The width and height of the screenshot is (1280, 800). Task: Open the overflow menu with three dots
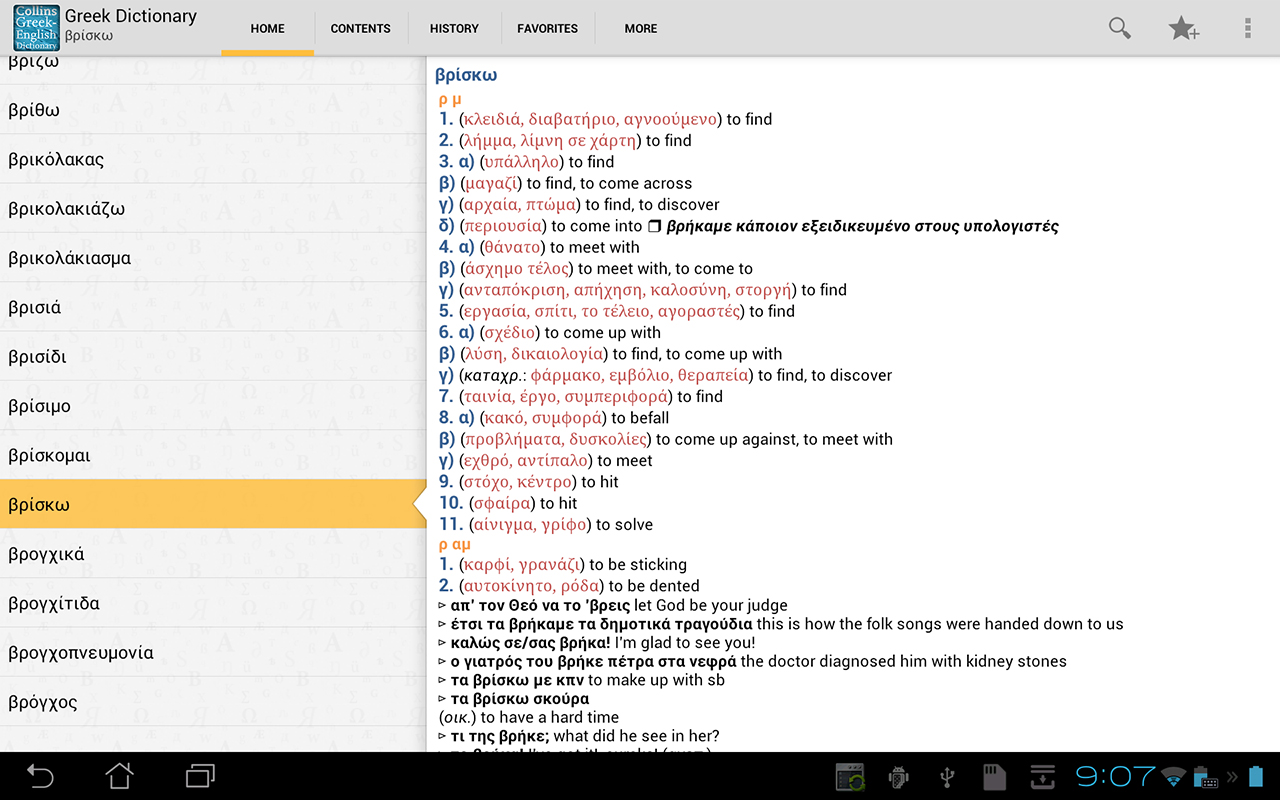(1248, 28)
